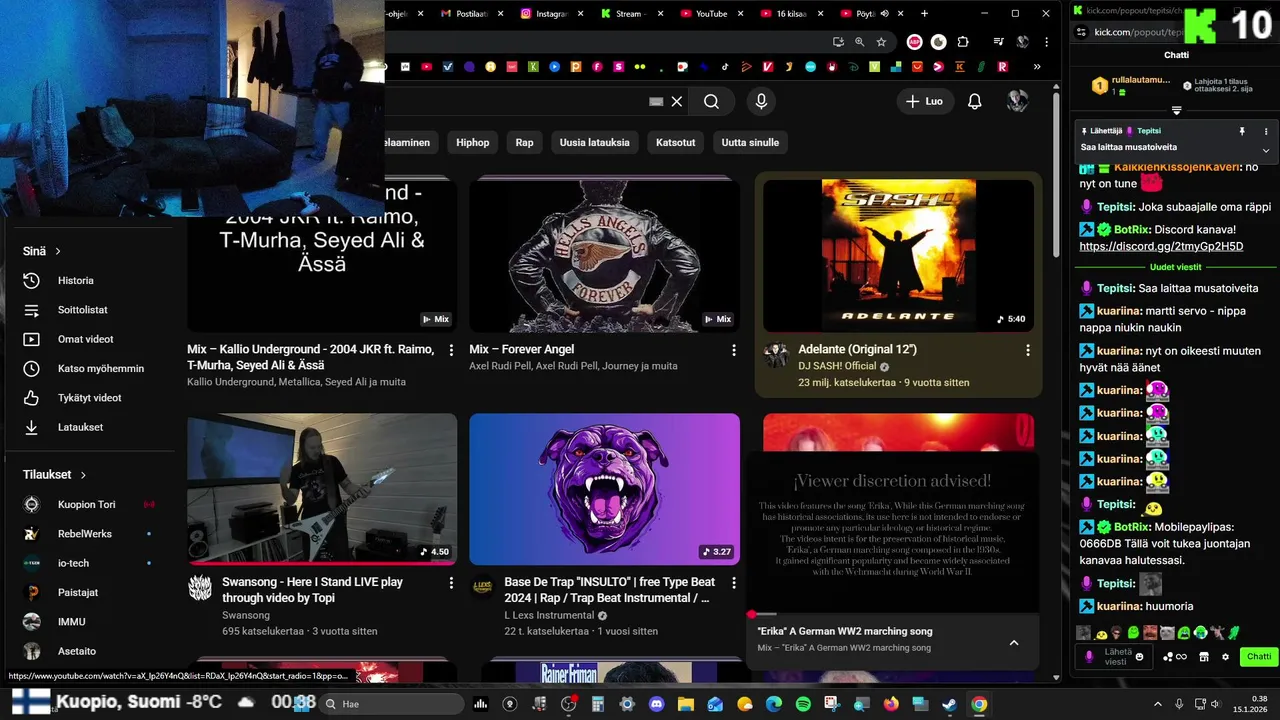Toggle the system tray microphone
The width and height of the screenshot is (1280, 720).
point(1179,704)
